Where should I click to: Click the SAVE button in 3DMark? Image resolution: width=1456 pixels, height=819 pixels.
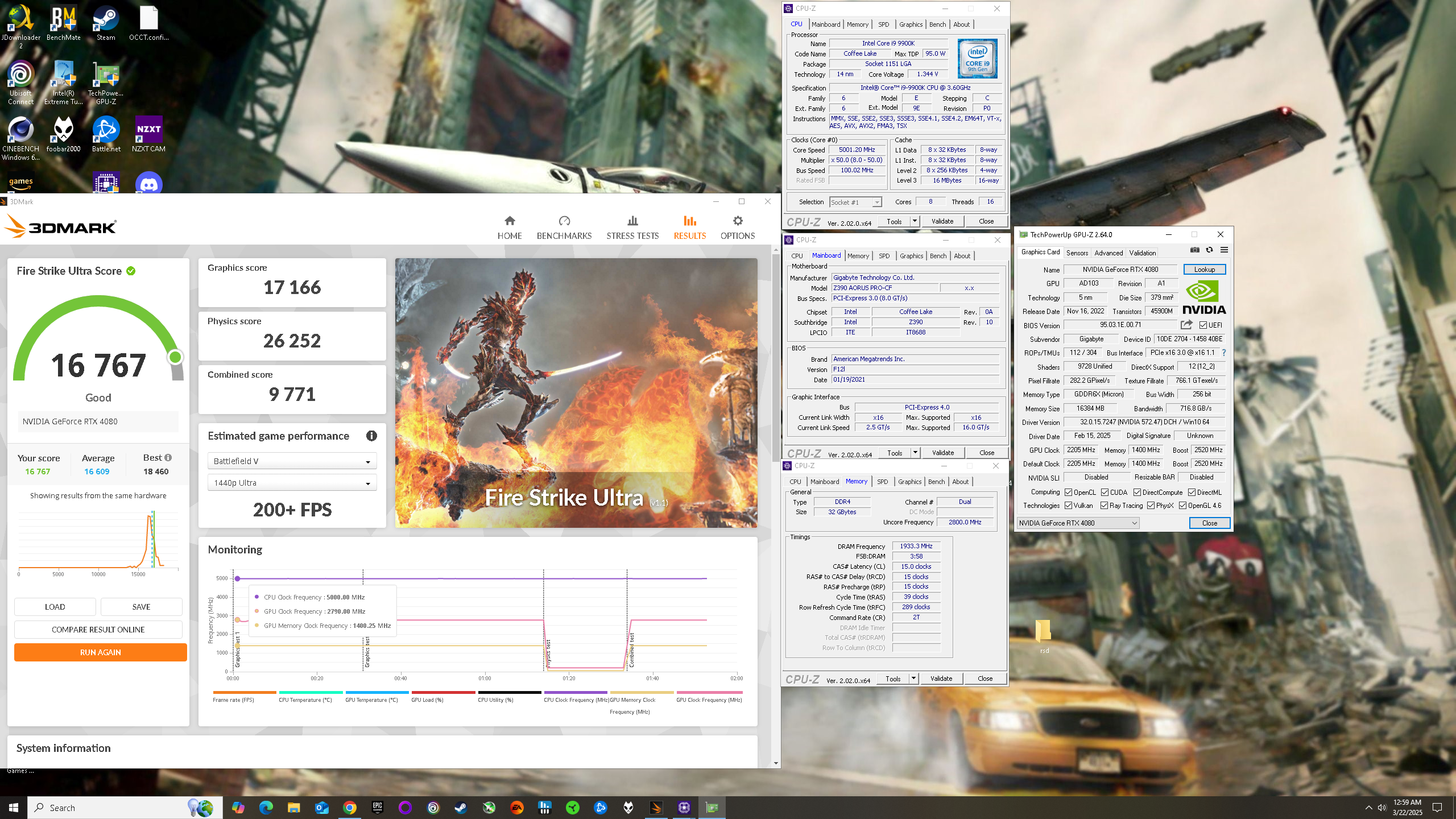coord(142,607)
